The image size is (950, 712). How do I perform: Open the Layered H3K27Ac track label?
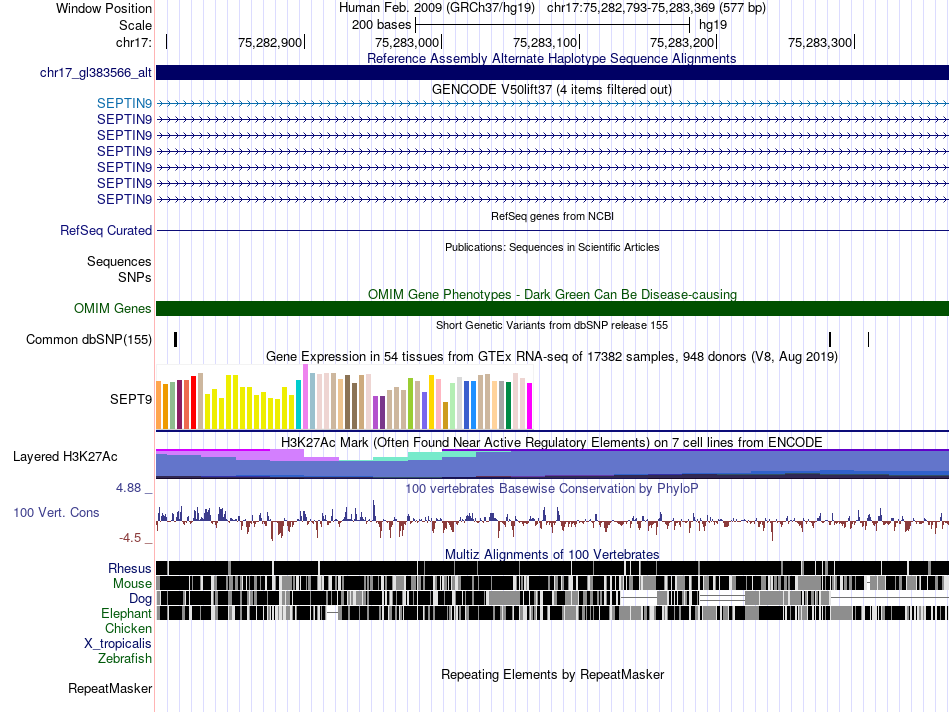pos(65,457)
